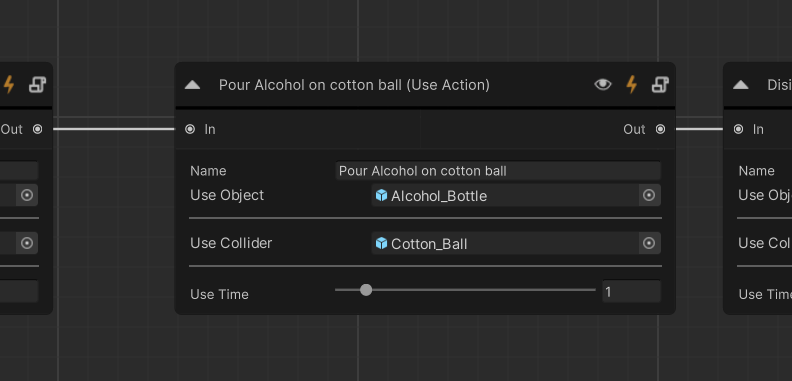Click the Use Collider label in center node

[x=231, y=243]
